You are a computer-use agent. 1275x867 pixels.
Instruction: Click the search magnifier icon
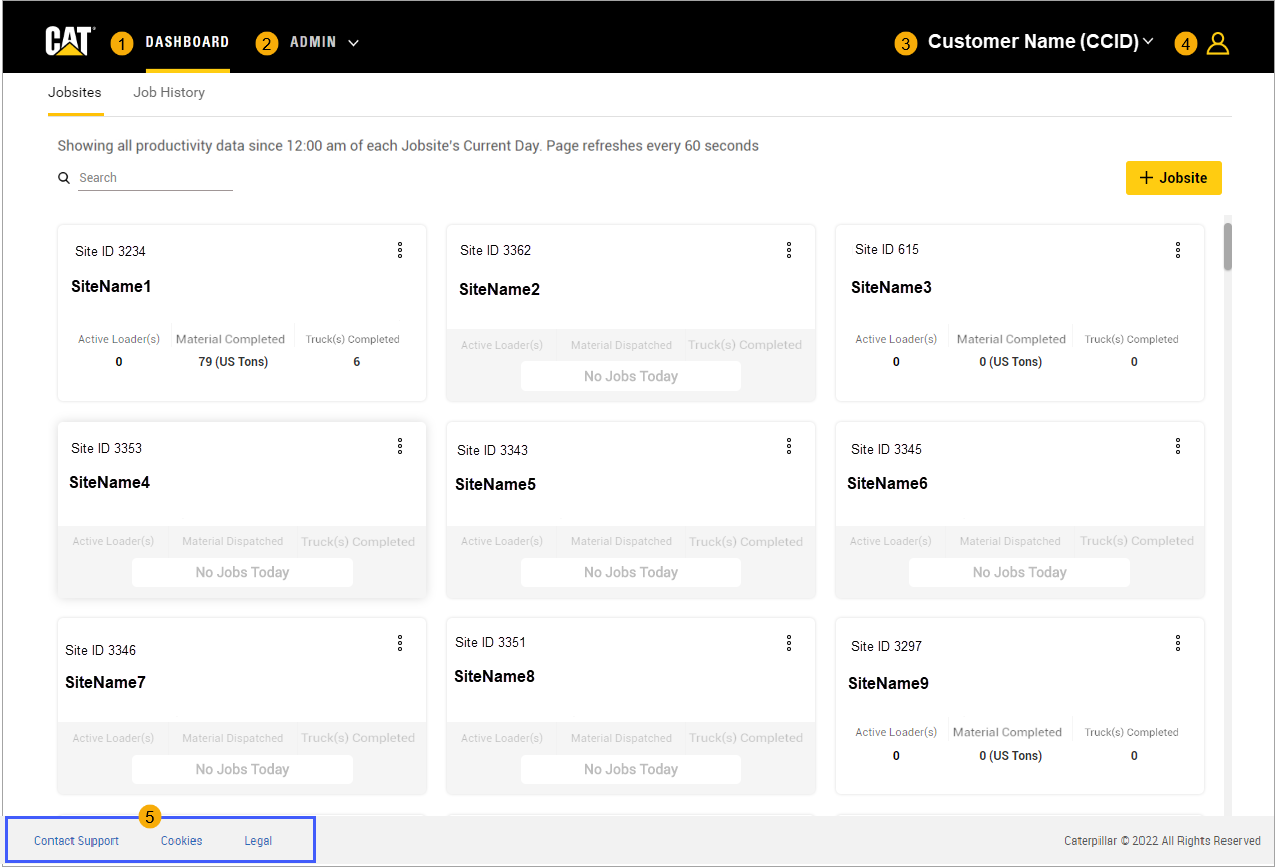64,178
